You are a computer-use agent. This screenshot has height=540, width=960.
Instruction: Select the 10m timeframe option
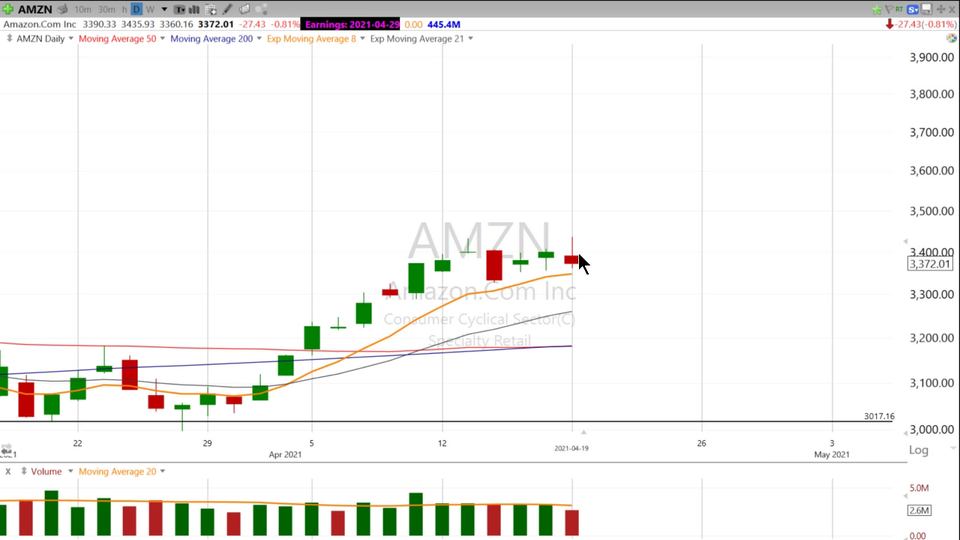[x=83, y=9]
